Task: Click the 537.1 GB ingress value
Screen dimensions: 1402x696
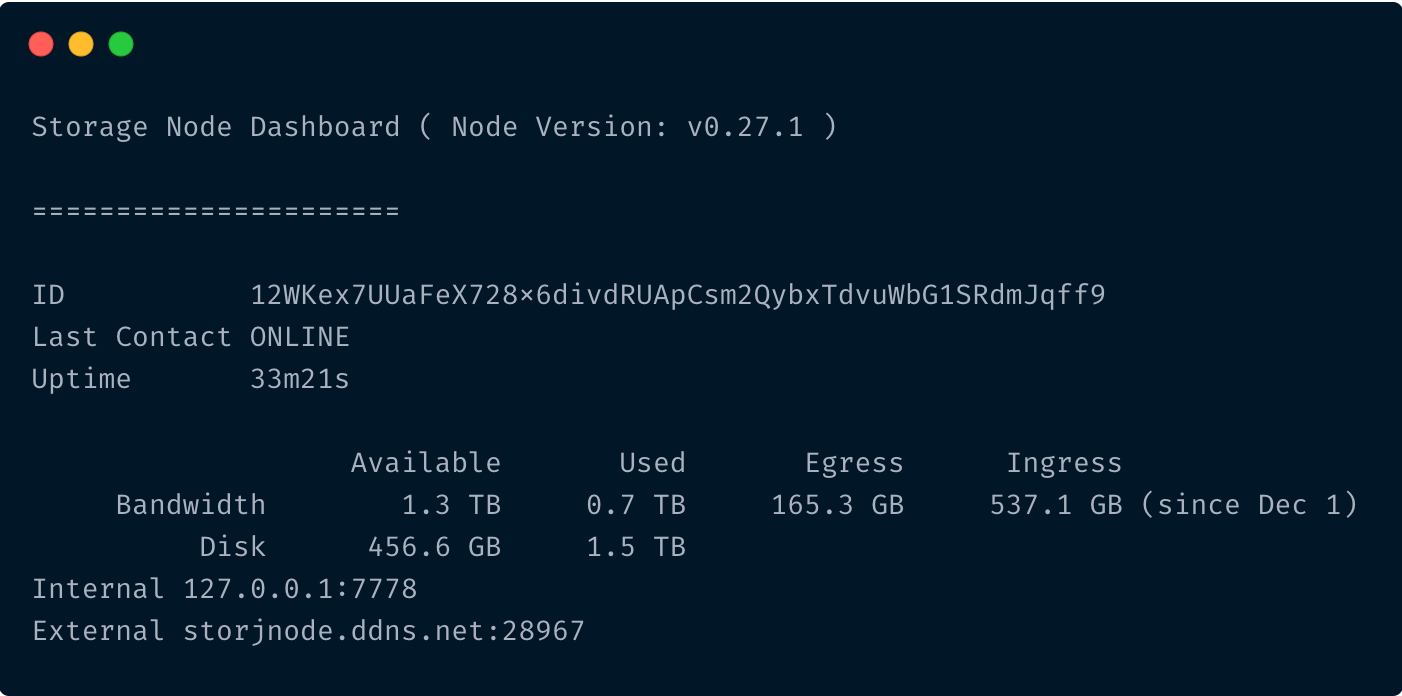Action: tap(1056, 505)
